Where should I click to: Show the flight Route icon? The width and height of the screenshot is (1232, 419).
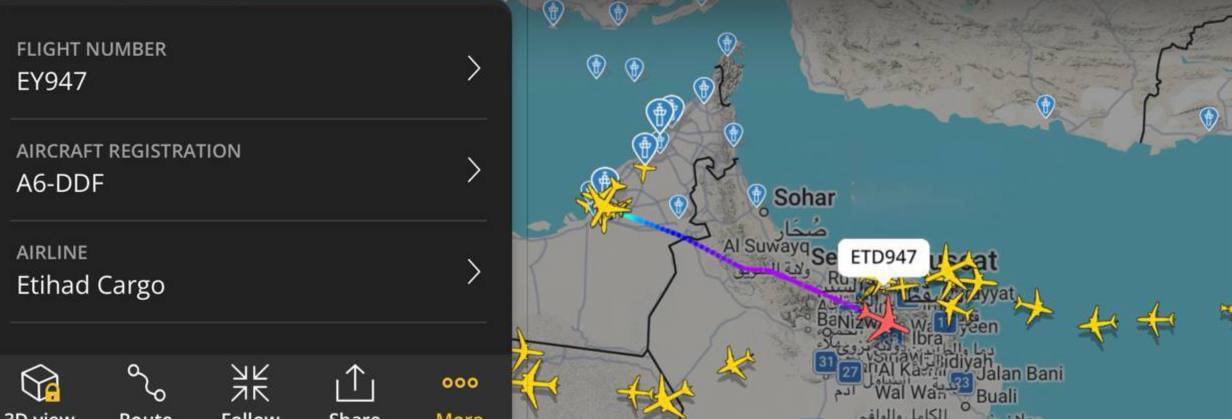click(x=146, y=382)
